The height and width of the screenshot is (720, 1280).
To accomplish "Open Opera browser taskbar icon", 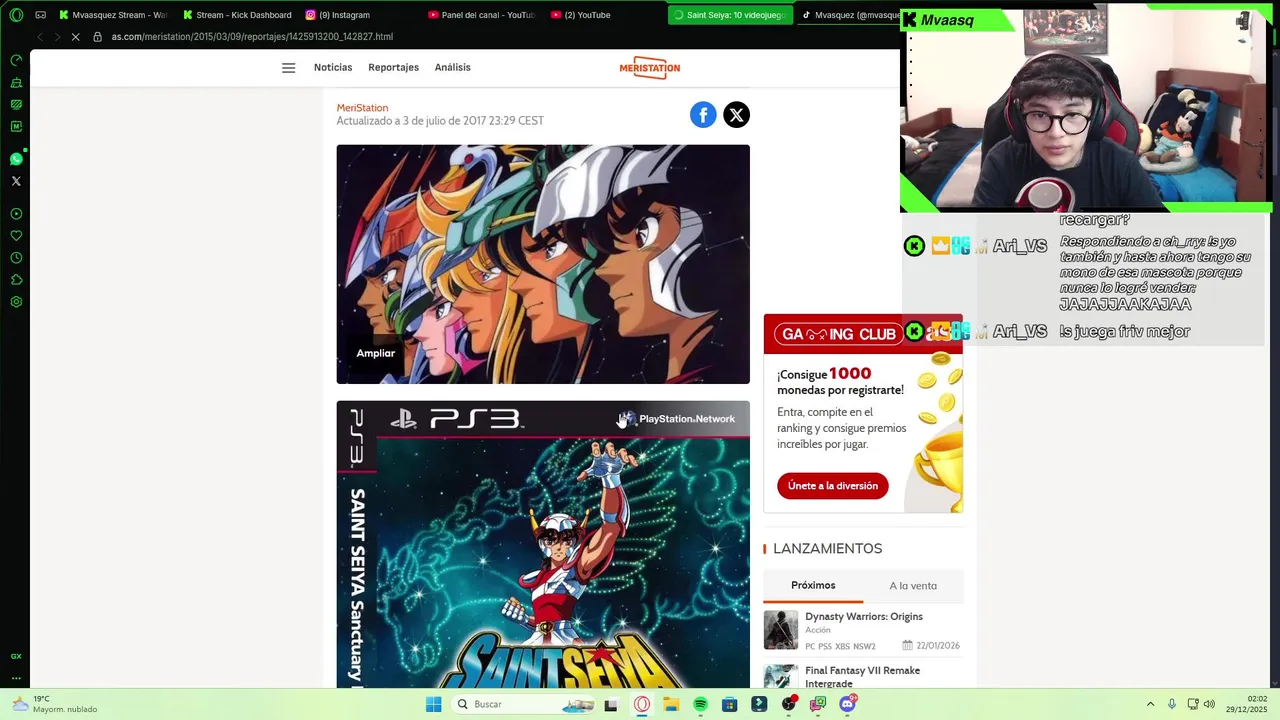I will [x=642, y=704].
